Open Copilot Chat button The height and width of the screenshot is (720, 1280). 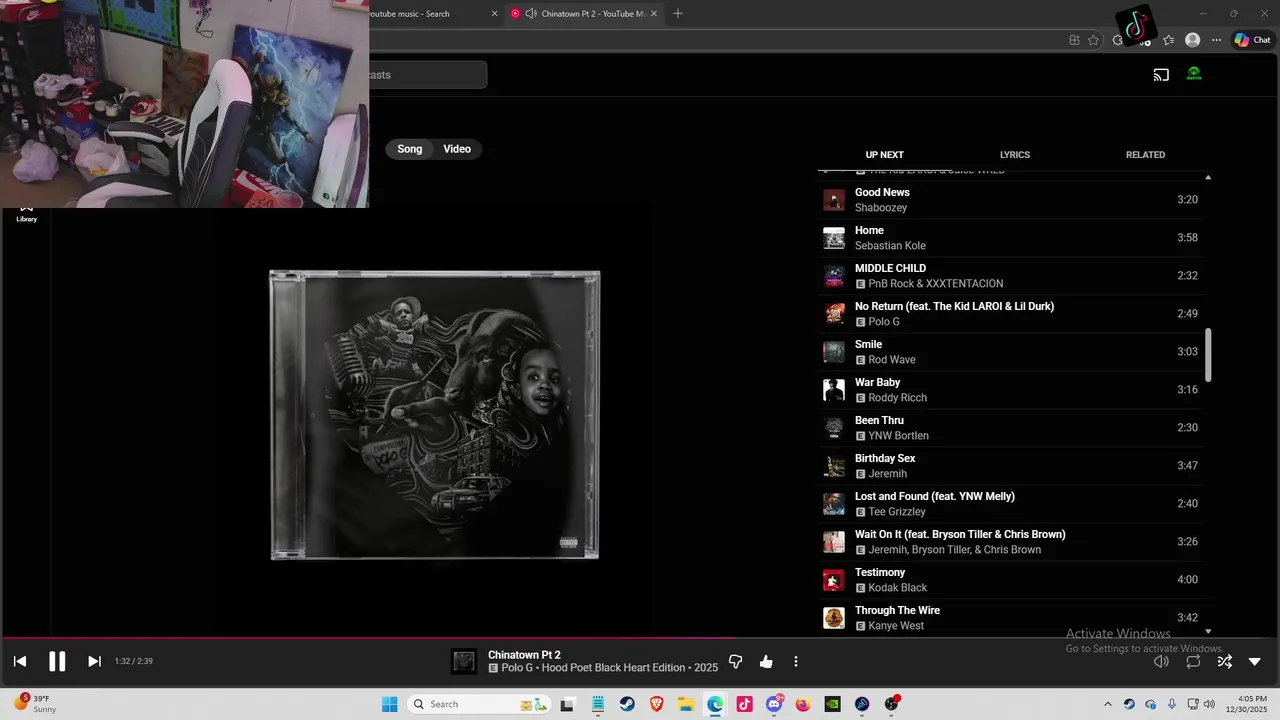pos(1252,40)
